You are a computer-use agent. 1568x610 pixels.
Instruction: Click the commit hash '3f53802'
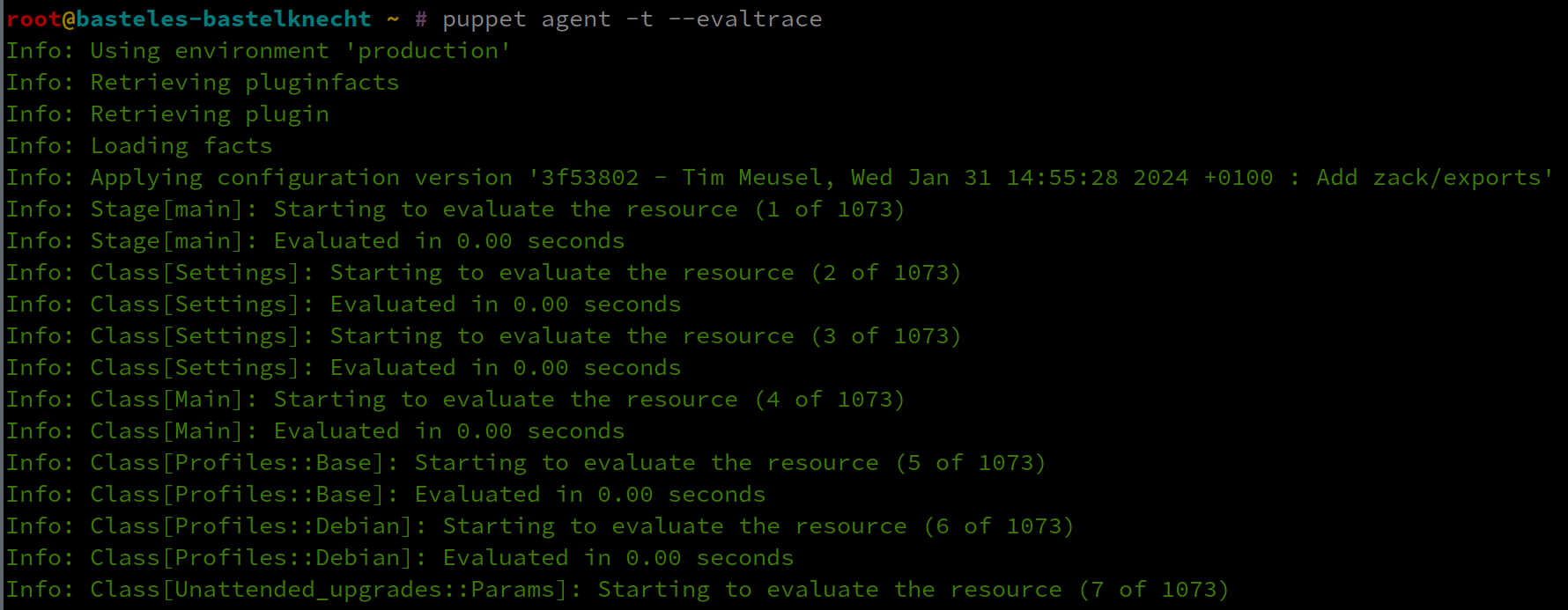pos(589,178)
